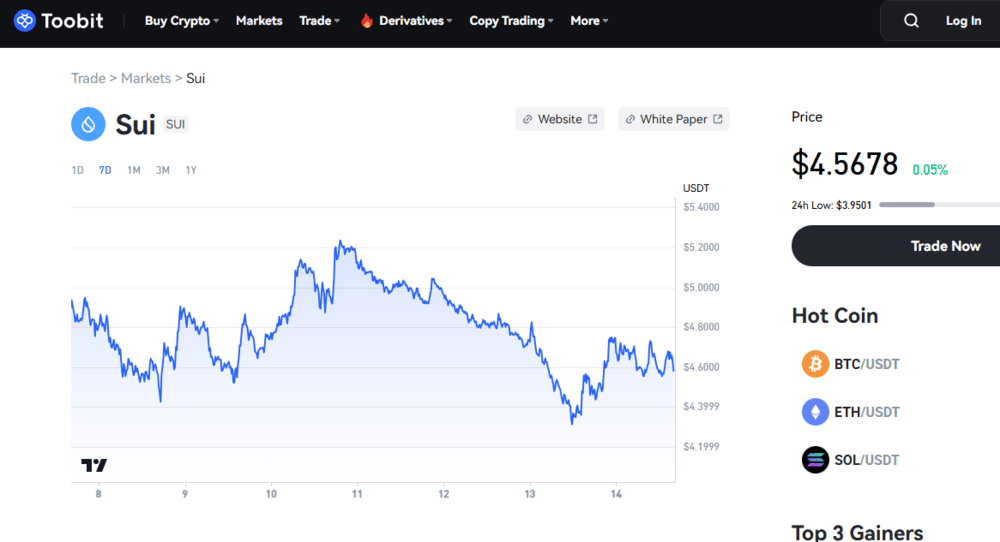Click the $4.3999 y-axis label
This screenshot has height=542, width=1000.
(701, 407)
